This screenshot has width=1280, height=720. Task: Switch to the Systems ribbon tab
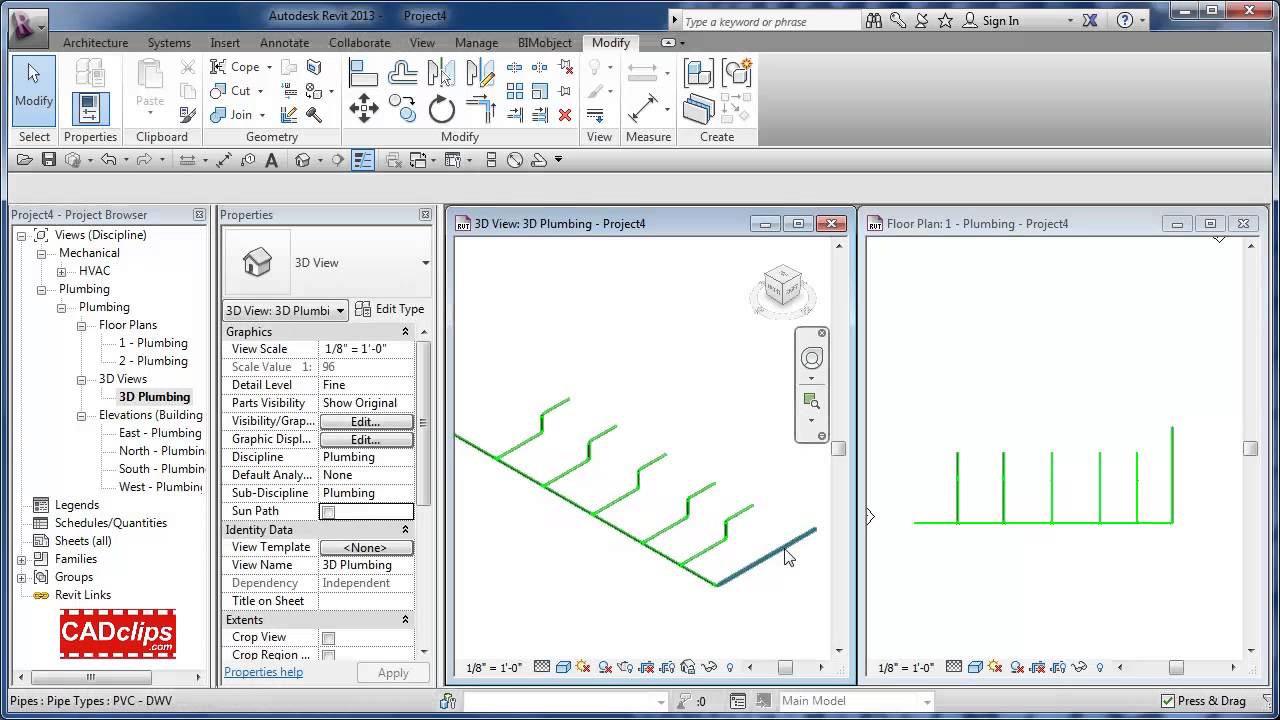[x=169, y=43]
